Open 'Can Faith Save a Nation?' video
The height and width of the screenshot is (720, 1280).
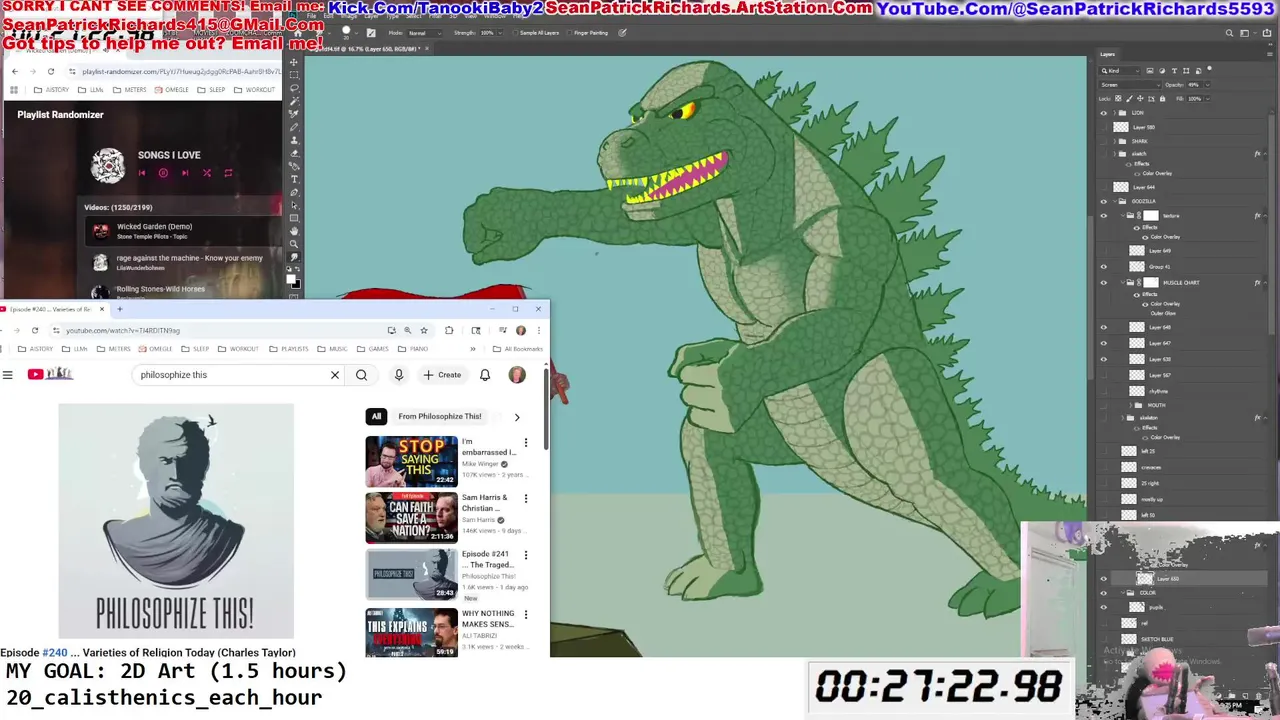[x=411, y=517]
